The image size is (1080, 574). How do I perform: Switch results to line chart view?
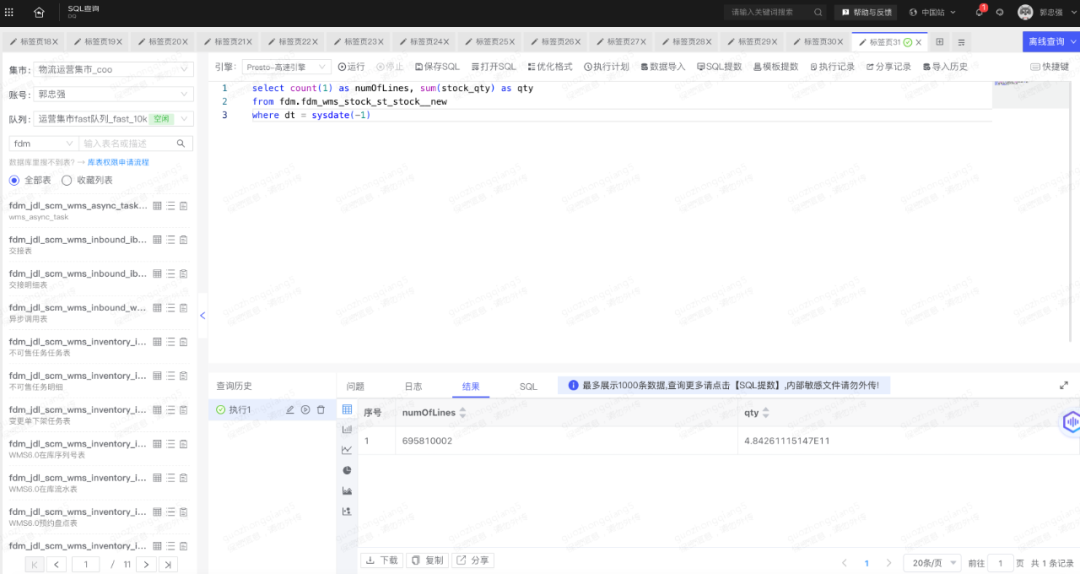pyautogui.click(x=347, y=450)
